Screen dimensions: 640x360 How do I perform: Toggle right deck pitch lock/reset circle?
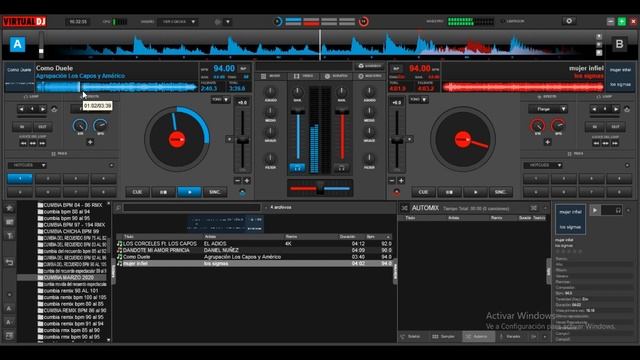(x=397, y=192)
